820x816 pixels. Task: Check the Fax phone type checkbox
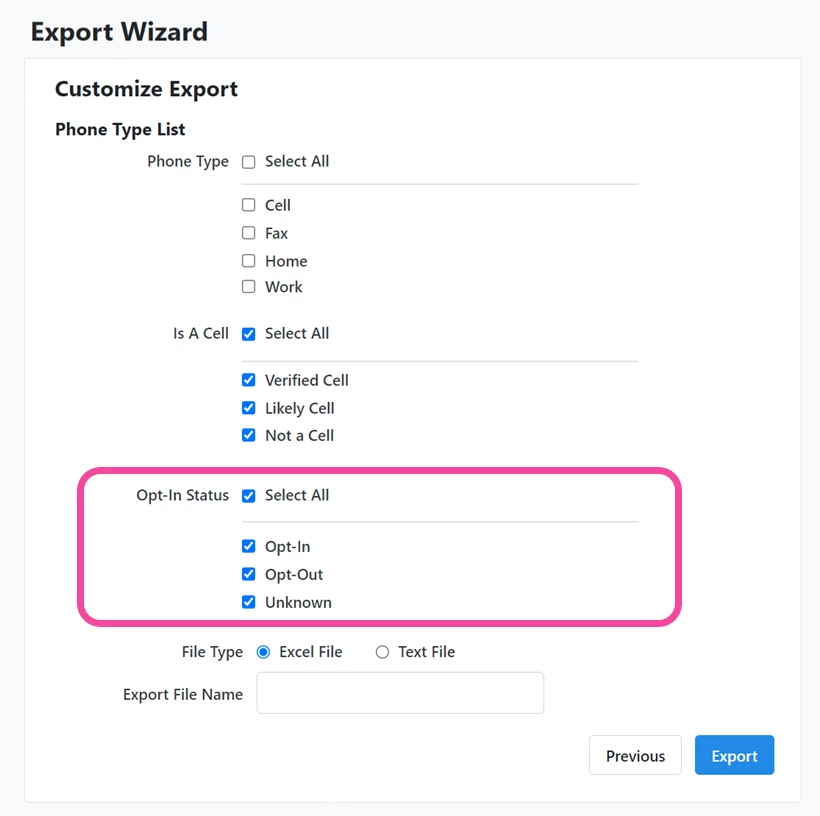pyautogui.click(x=248, y=233)
